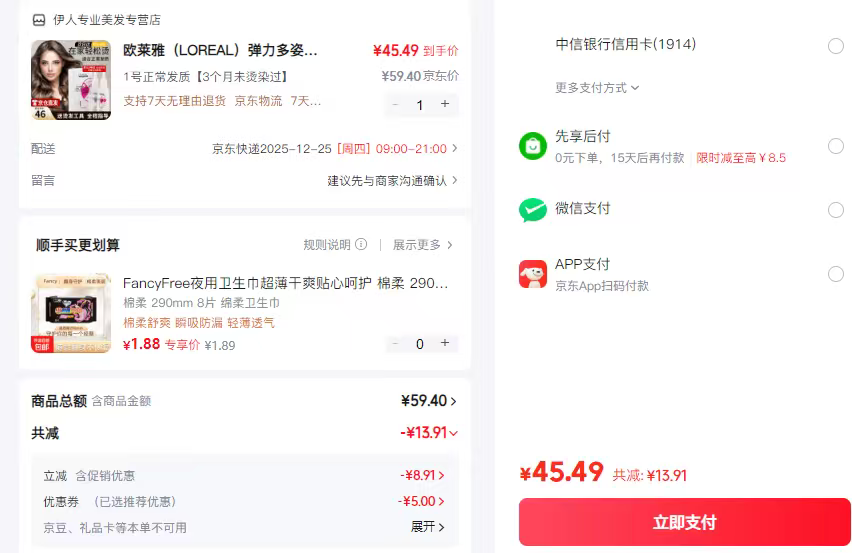Click the L'Oreal product thumbnail image
852x553 pixels.
click(x=71, y=80)
